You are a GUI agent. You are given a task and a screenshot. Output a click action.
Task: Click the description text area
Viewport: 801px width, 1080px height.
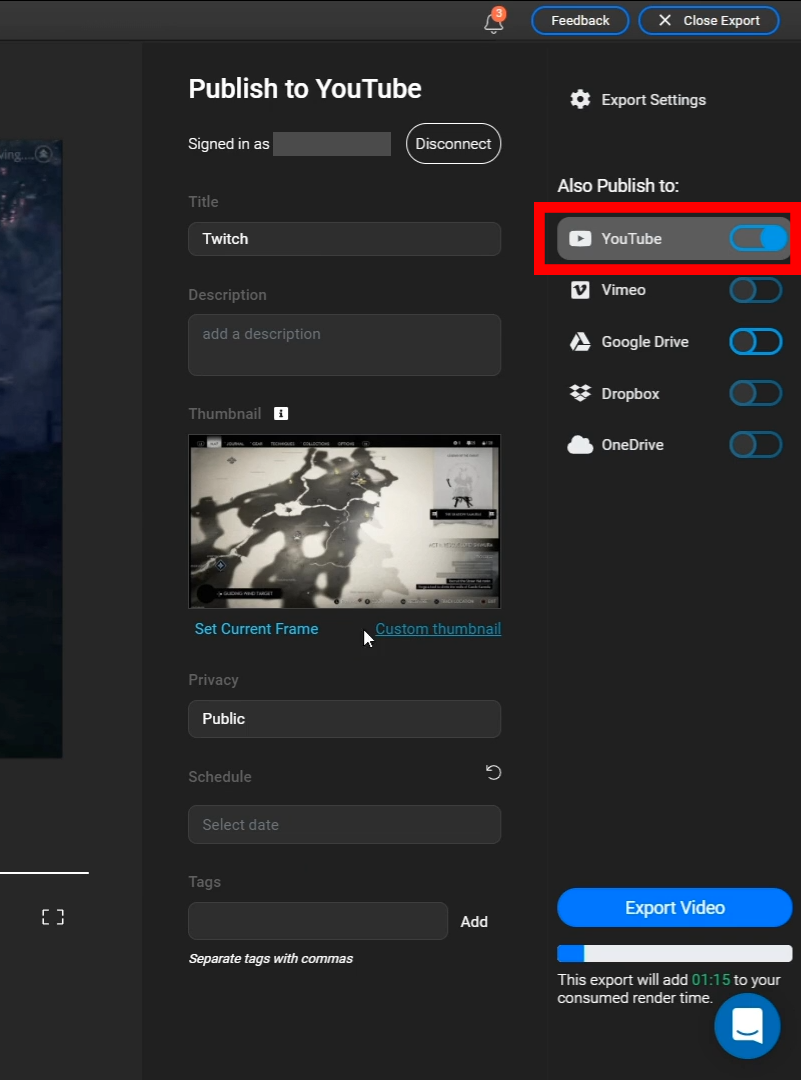(344, 345)
